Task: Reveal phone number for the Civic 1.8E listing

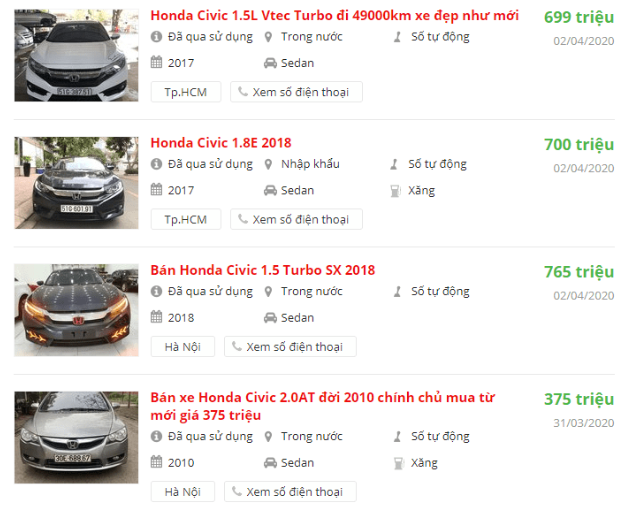Action: point(296,220)
